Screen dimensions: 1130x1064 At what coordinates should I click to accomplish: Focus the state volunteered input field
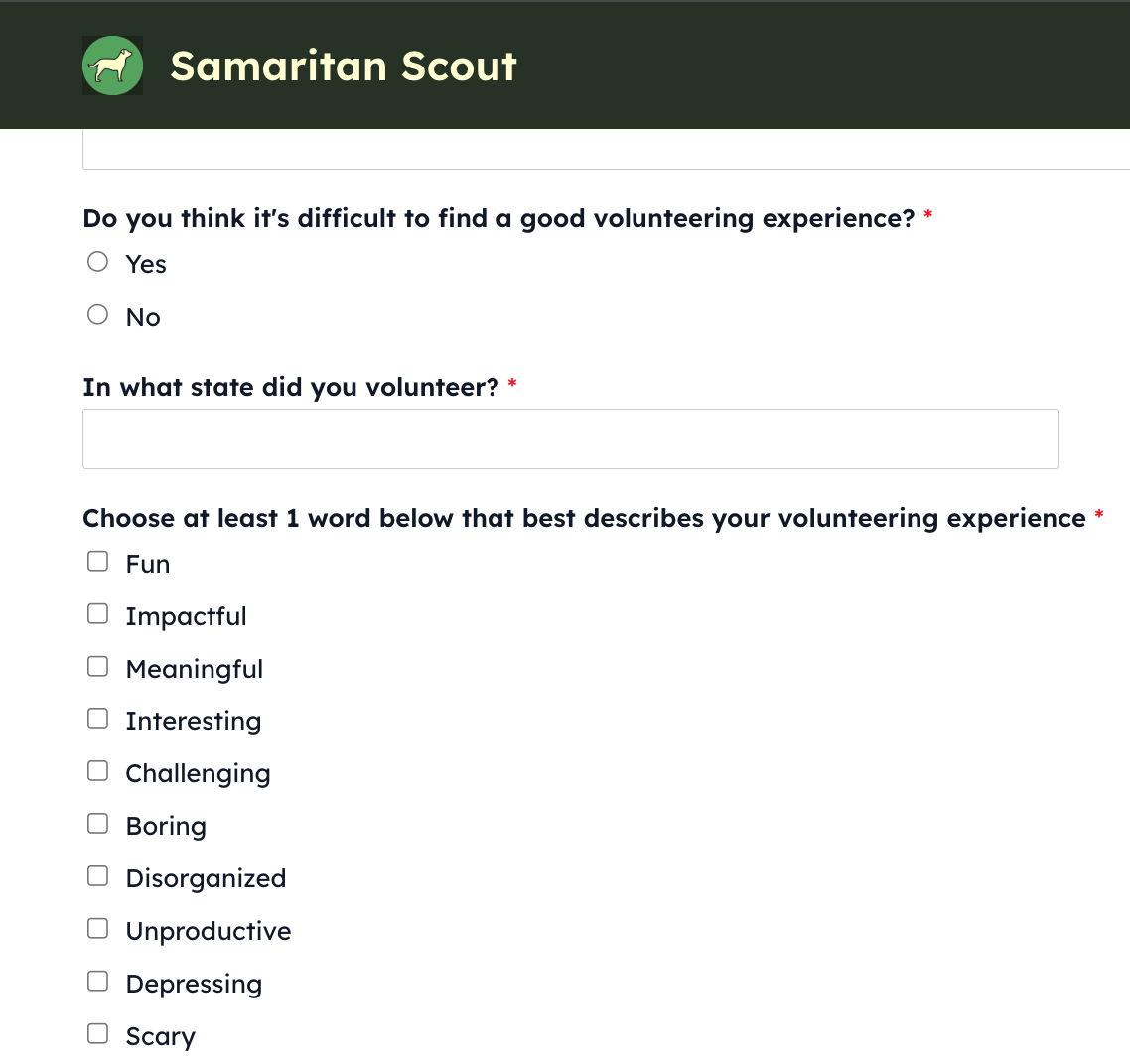[x=570, y=440]
